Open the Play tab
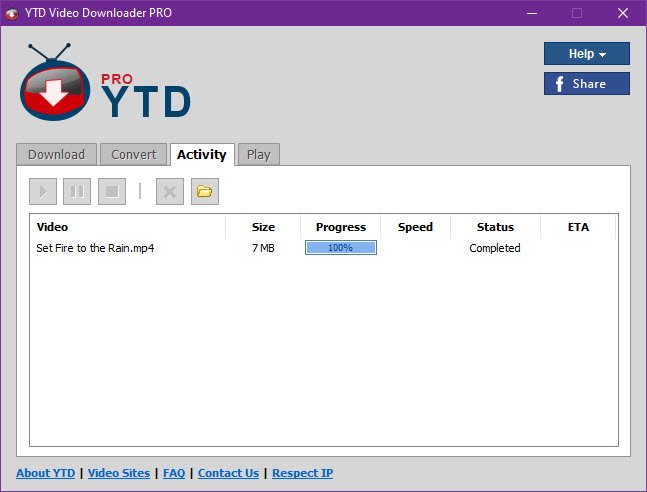 pyautogui.click(x=259, y=155)
